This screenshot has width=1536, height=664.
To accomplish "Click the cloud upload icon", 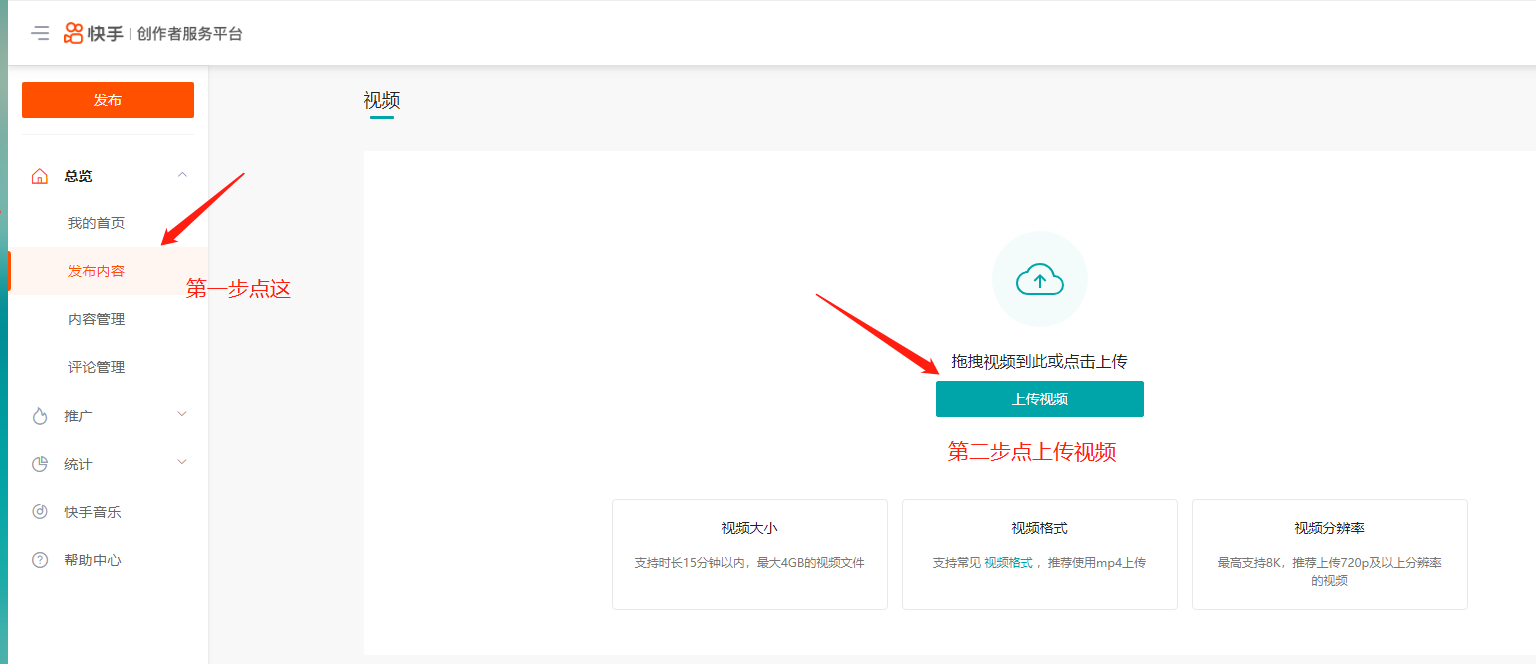I will click(x=1040, y=279).
